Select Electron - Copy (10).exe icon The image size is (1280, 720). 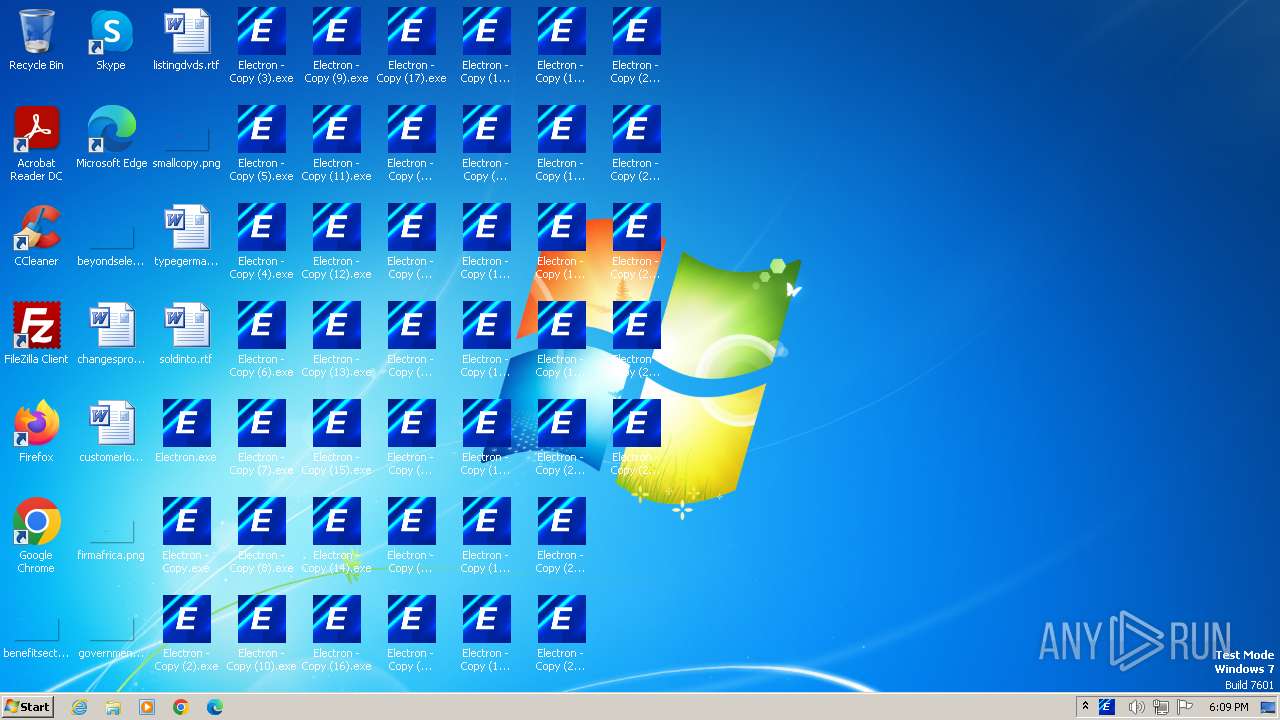[261, 634]
